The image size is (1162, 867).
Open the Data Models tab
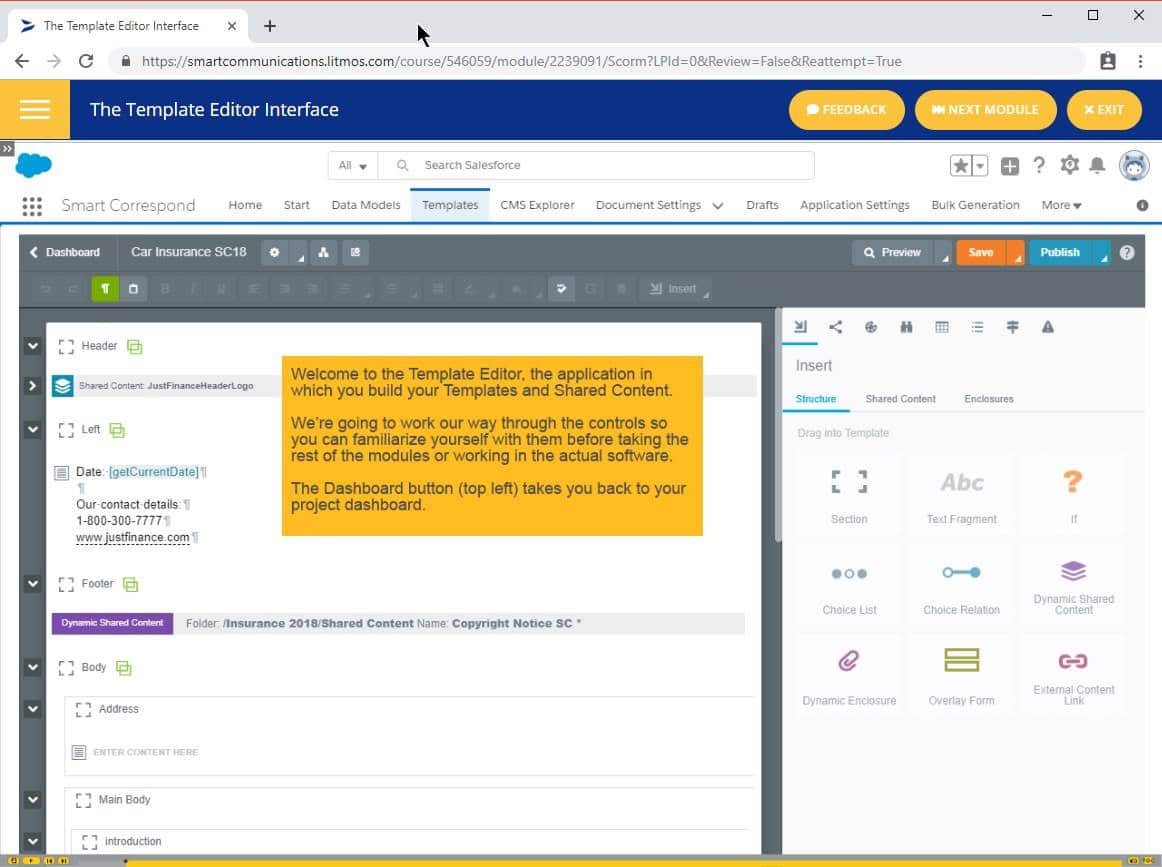point(365,205)
